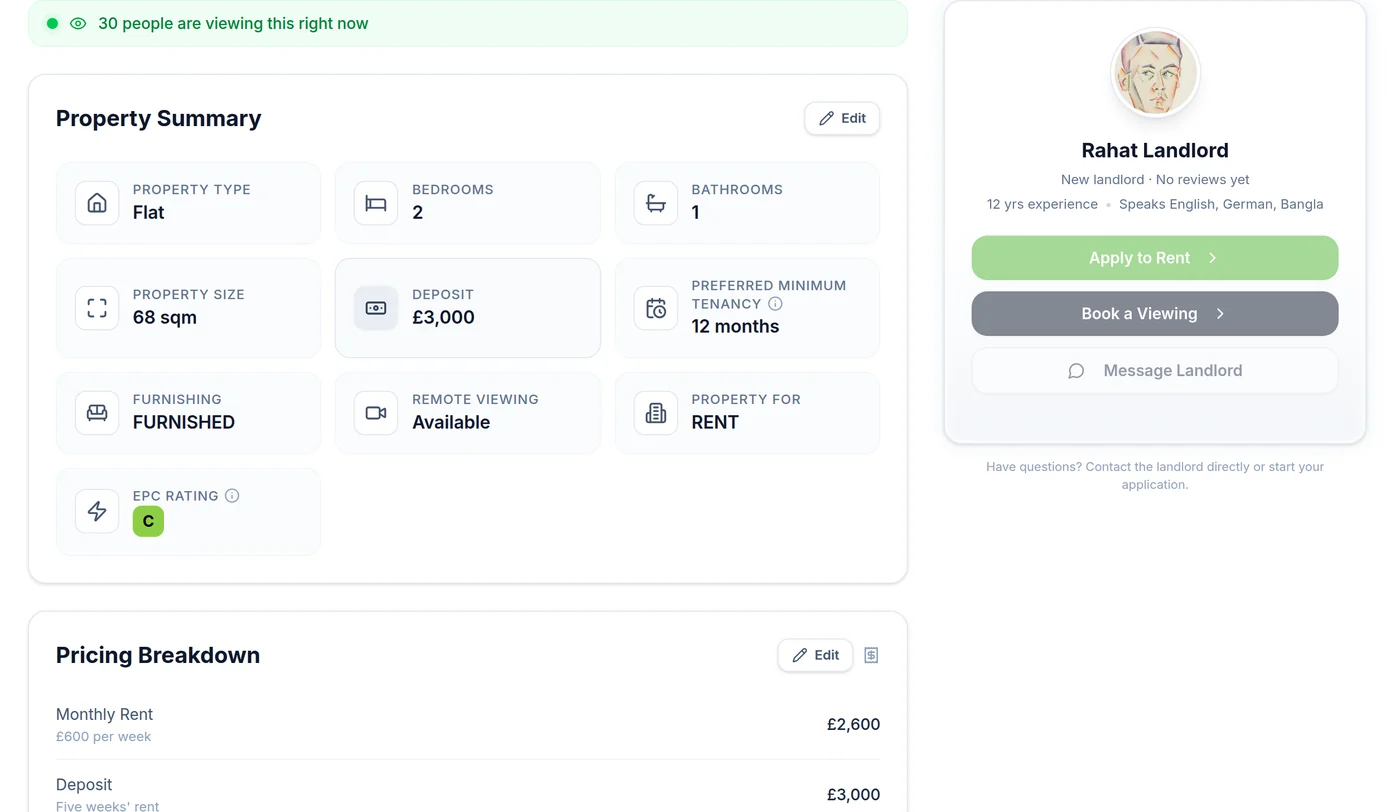The image size is (1400, 812).
Task: Click info icon beside Preferred Minimum Tenancy
Action: click(x=775, y=304)
